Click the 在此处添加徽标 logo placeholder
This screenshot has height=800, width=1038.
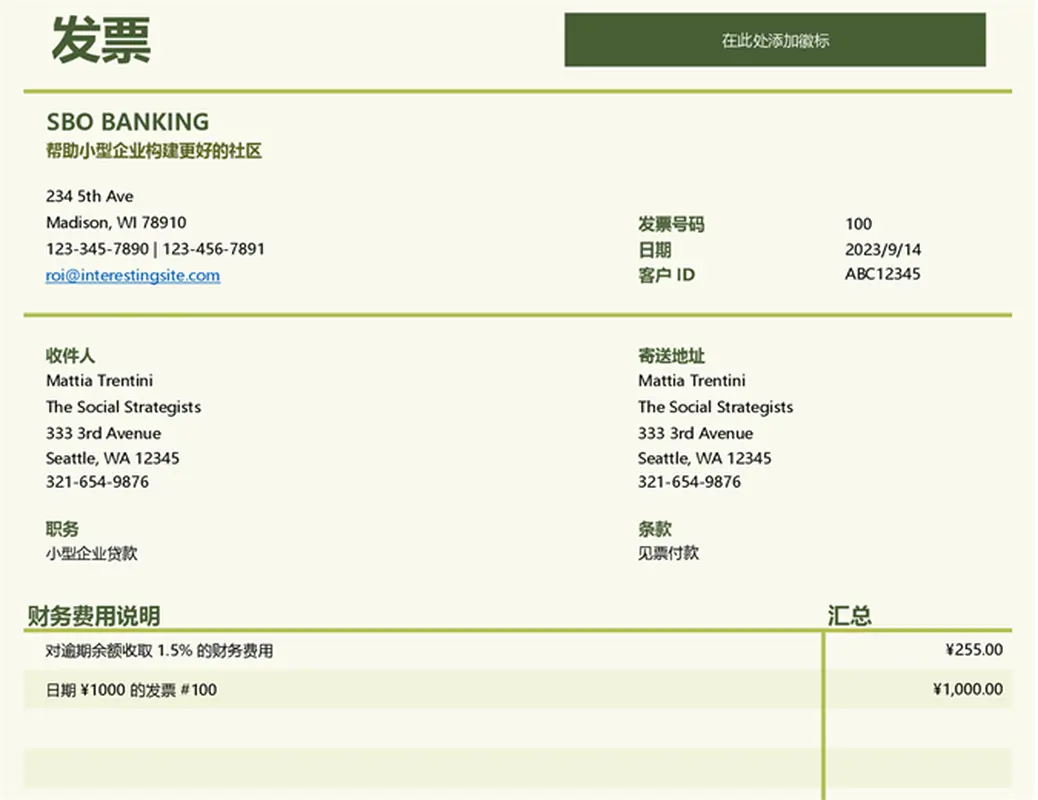pos(776,40)
